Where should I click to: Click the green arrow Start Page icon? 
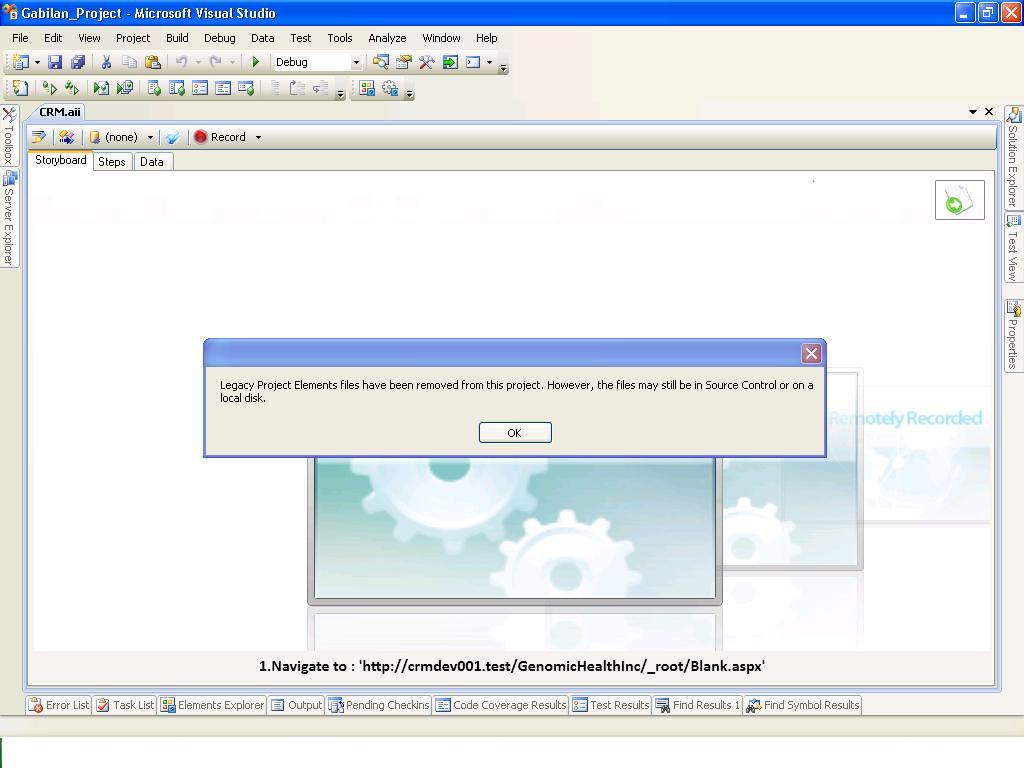pos(450,62)
